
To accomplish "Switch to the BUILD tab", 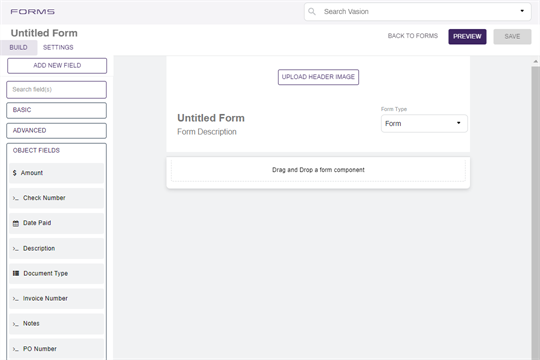I will point(18,48).
